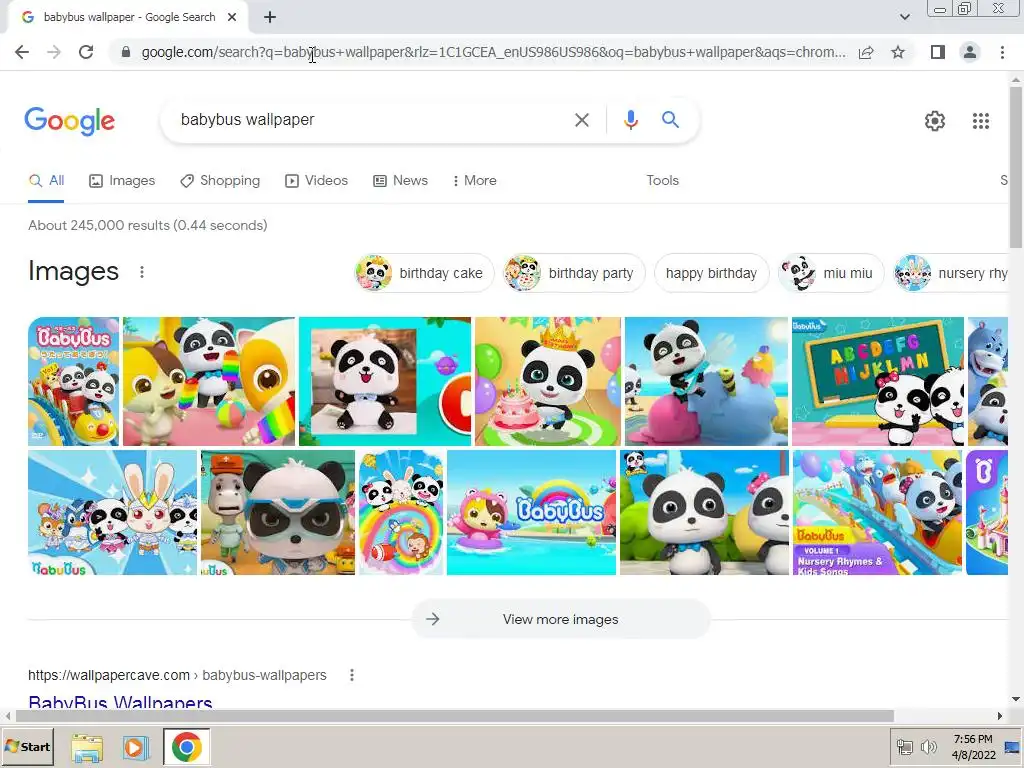Open the rabbit and panda heroes image
Screen dimensions: 1024x768
pyautogui.click(x=112, y=513)
